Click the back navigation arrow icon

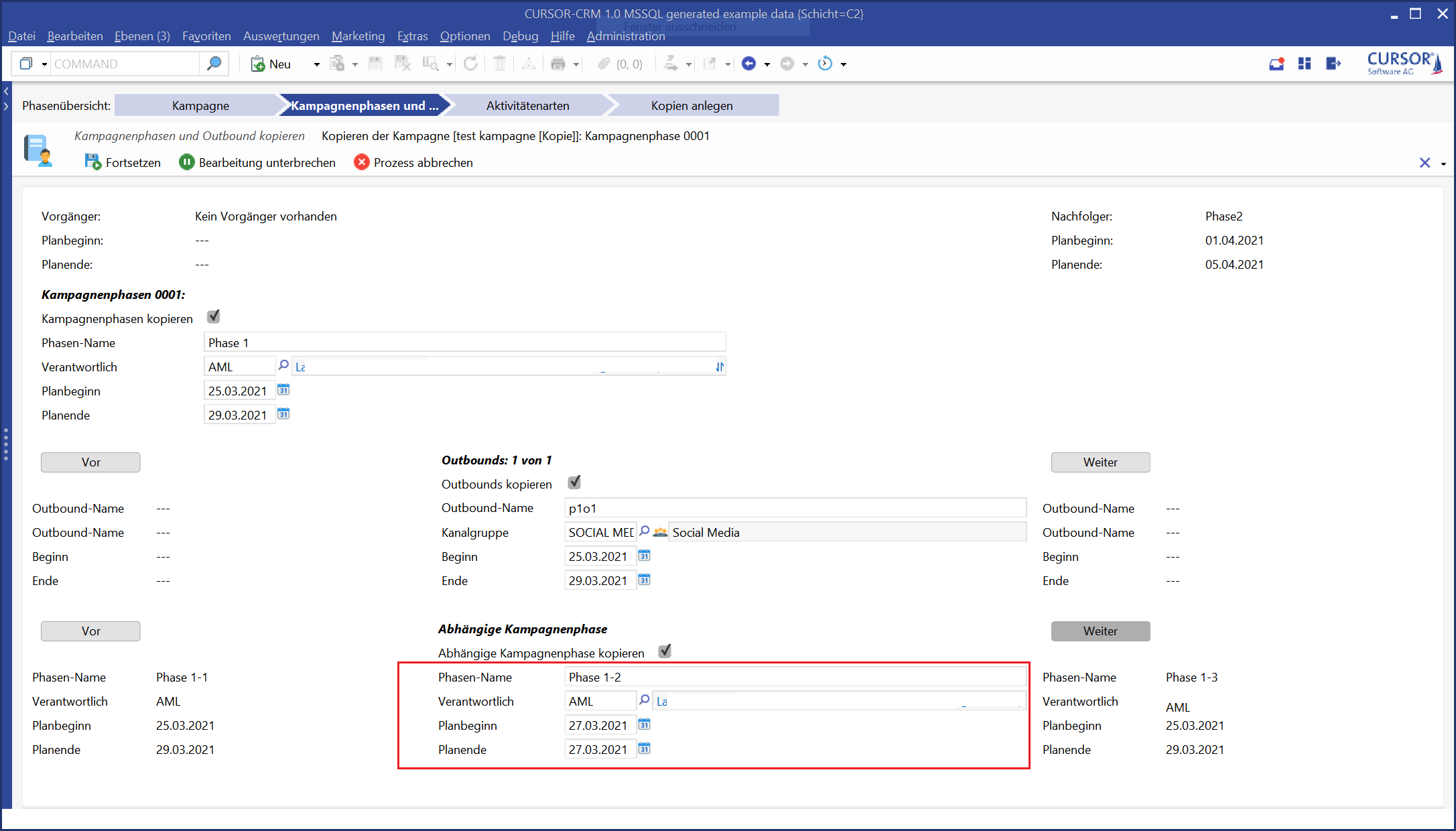[x=749, y=64]
